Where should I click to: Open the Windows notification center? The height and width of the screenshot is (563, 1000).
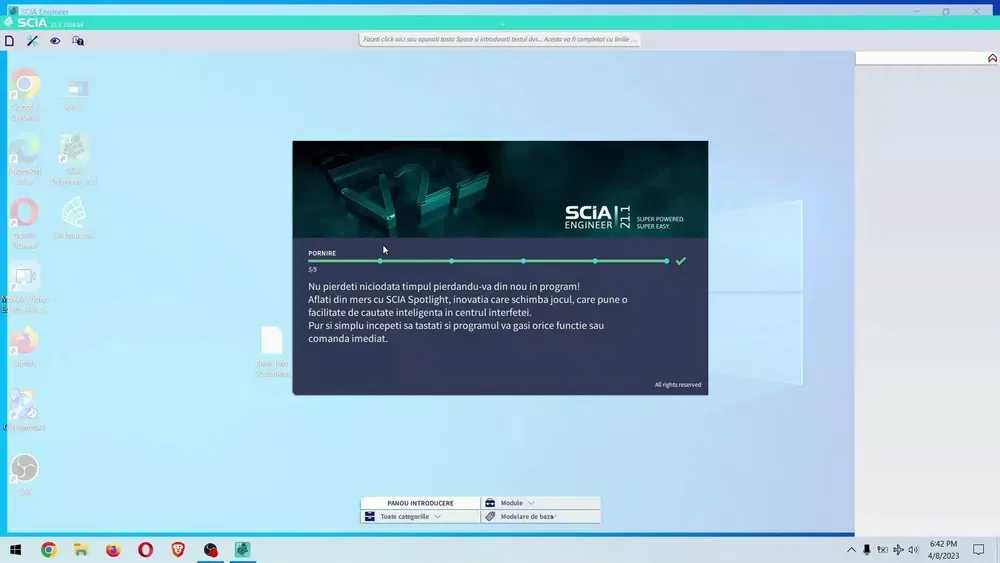[x=979, y=550]
